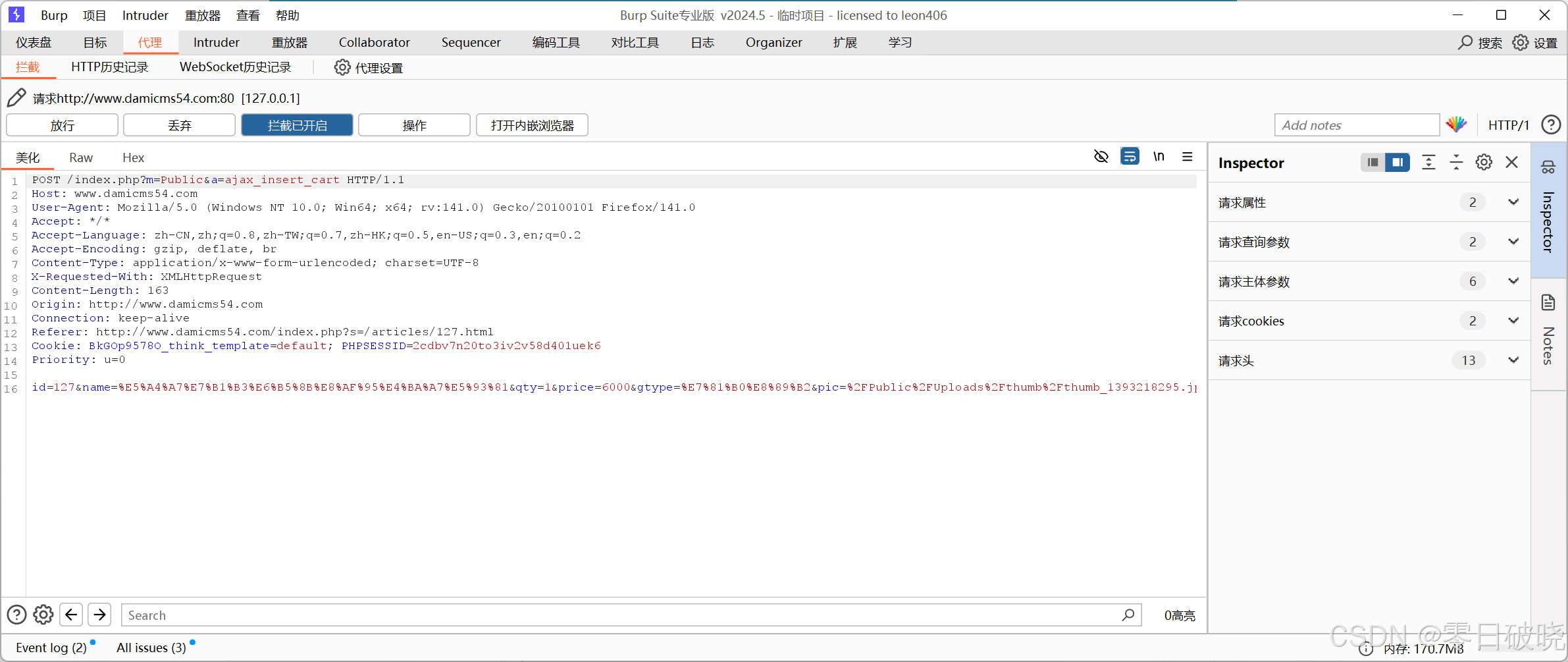Open the search magnifier icon in top bar

[1465, 43]
